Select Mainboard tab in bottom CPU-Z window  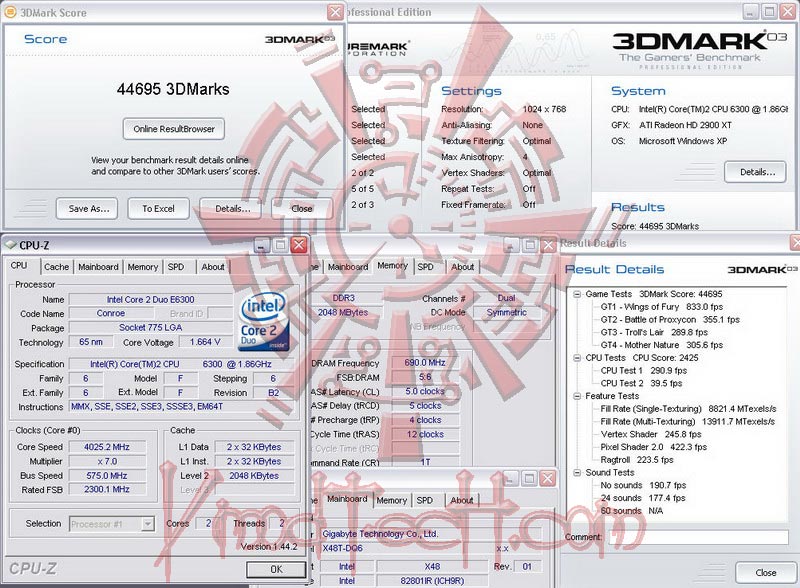(347, 499)
